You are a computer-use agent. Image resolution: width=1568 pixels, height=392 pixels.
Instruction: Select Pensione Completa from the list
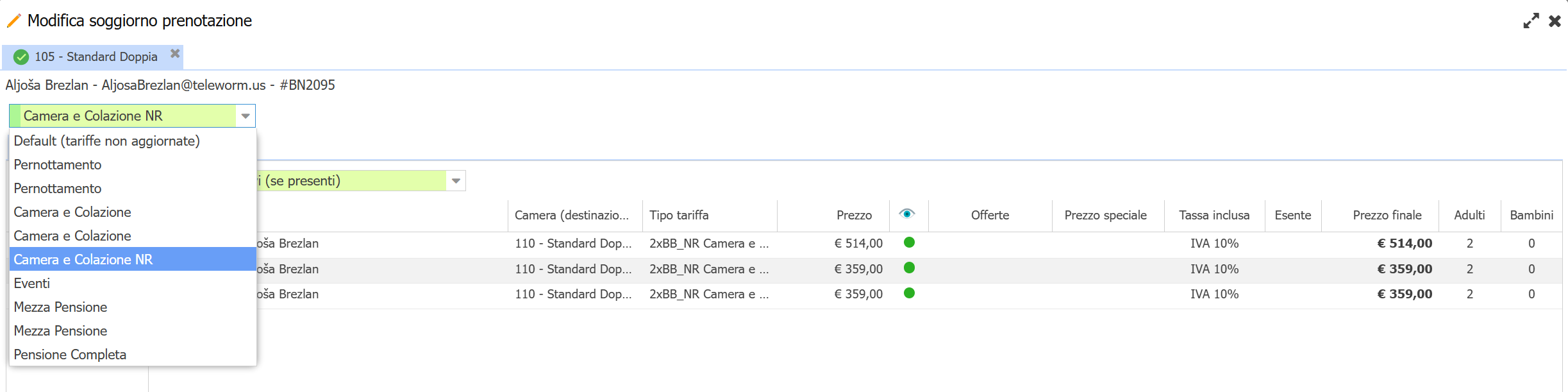pos(70,355)
